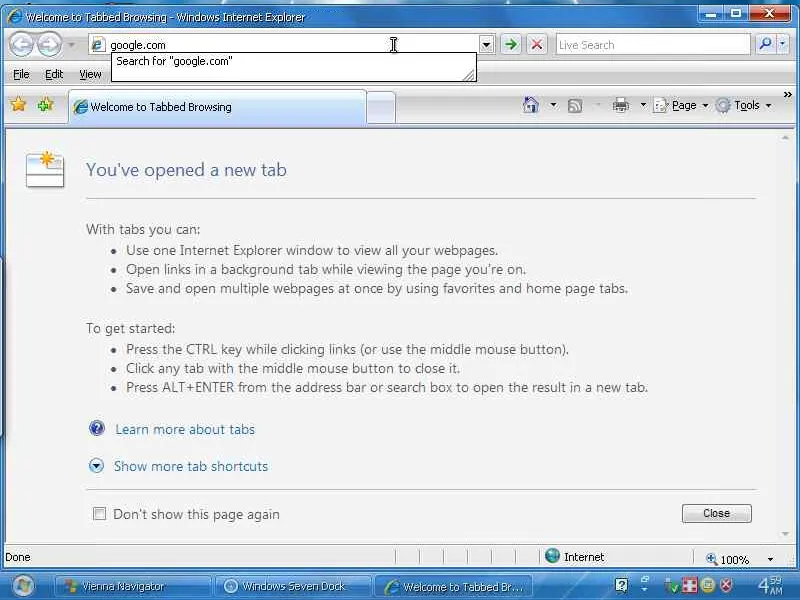
Task: Check Don't show this page again
Action: [99, 513]
